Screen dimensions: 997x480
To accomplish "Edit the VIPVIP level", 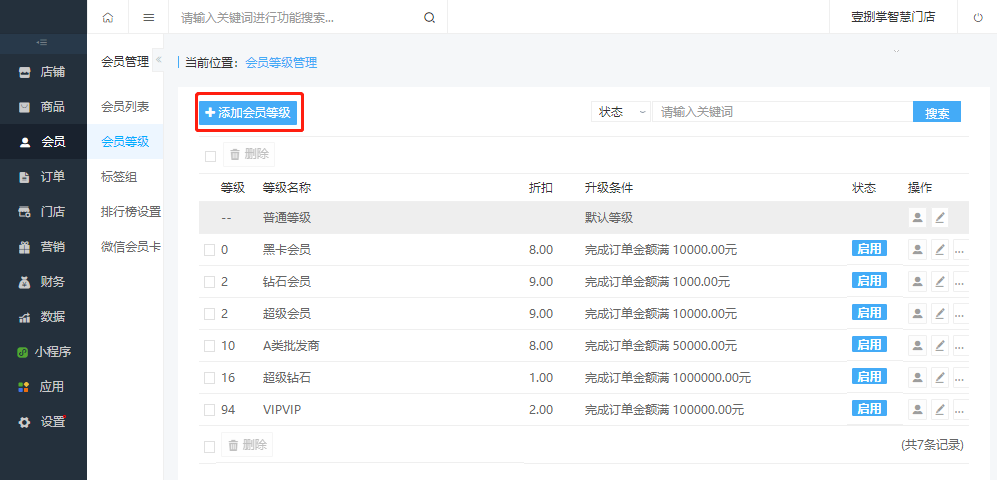I will (940, 409).
